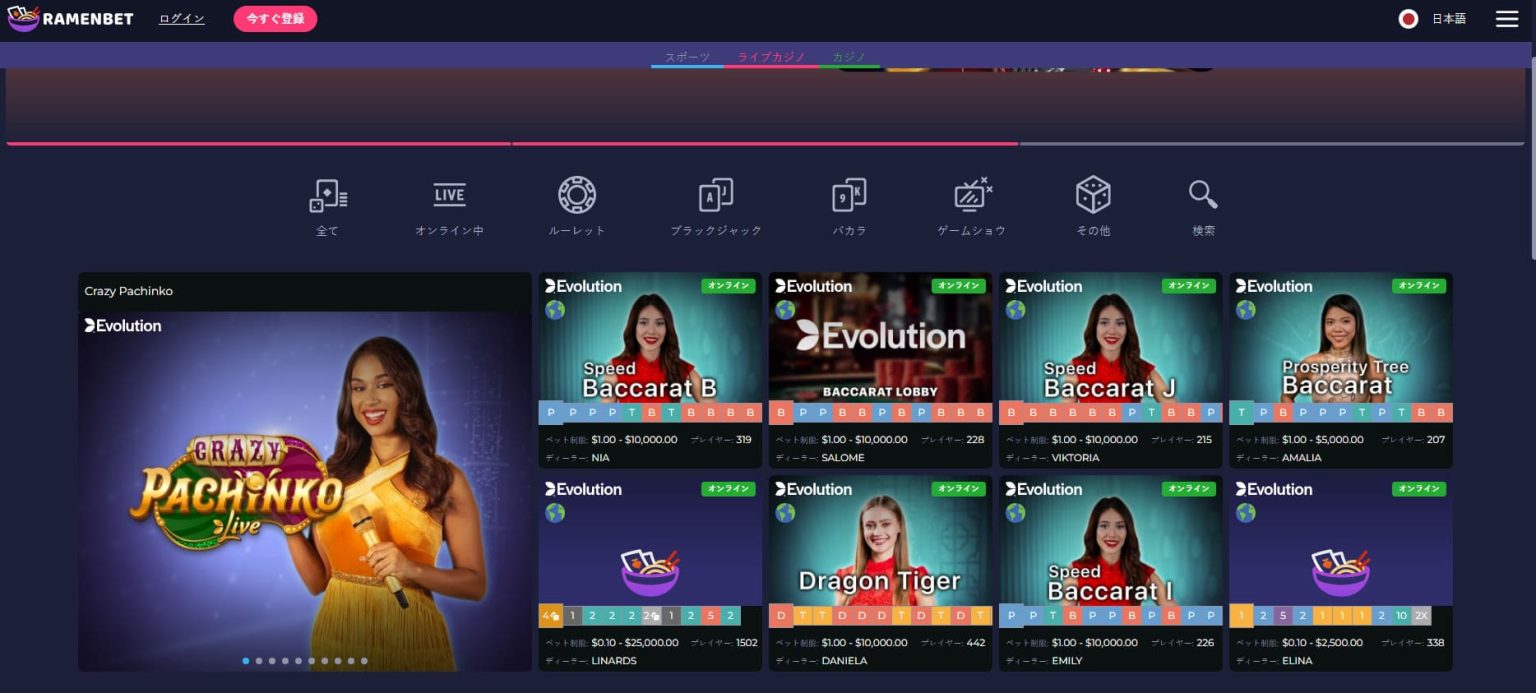
Task: Click the ramen bowl icon on LINARDS card
Action: pyautogui.click(x=650, y=572)
